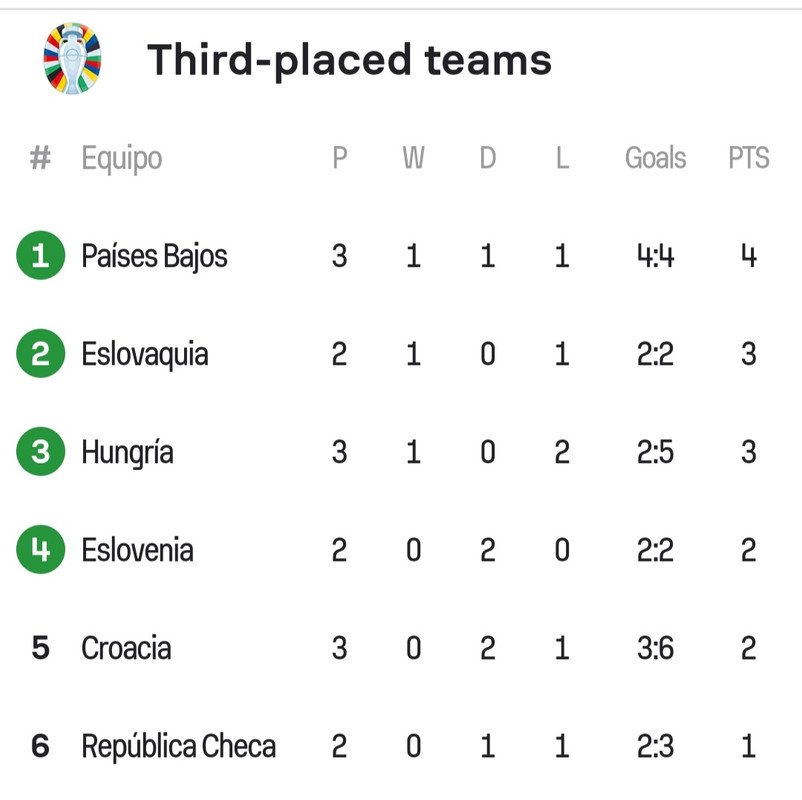This screenshot has height=800, width=802.
Task: Sort by the PTS column header
Action: coord(749,158)
